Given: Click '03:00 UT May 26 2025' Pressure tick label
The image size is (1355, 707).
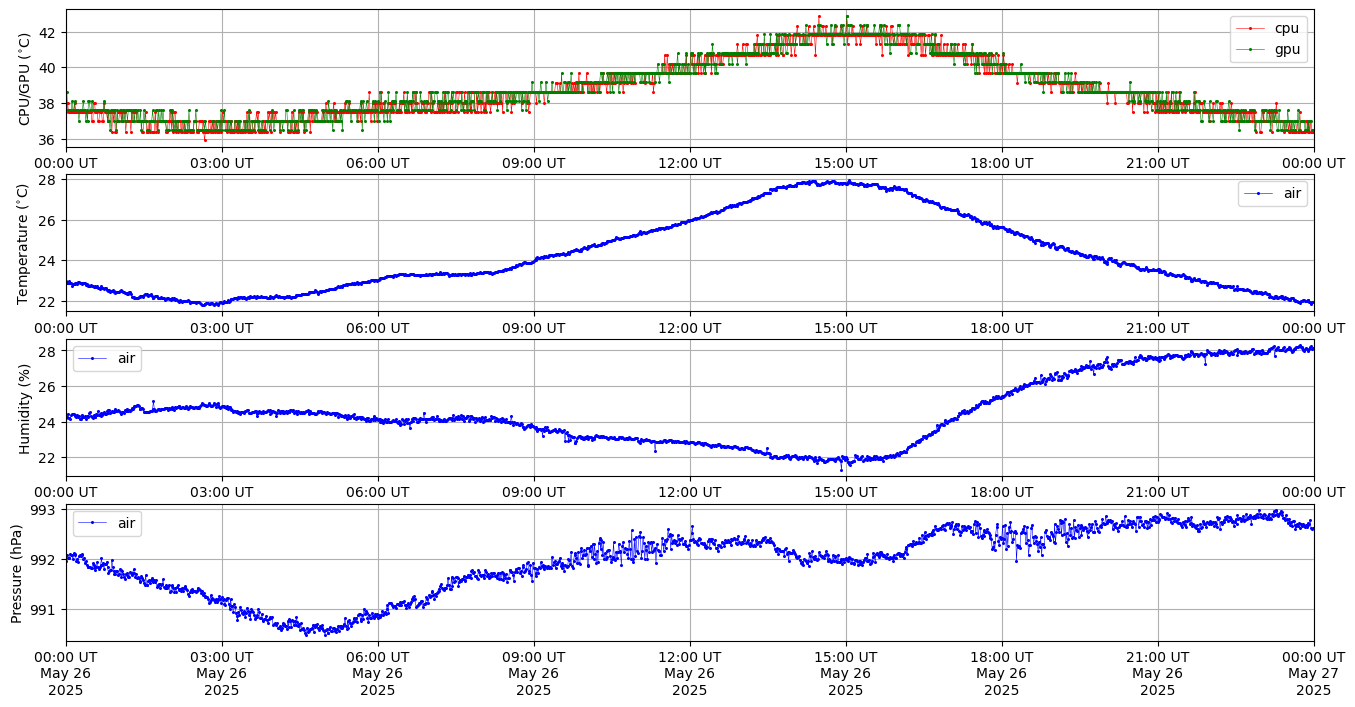Looking at the screenshot, I should [x=222, y=673].
